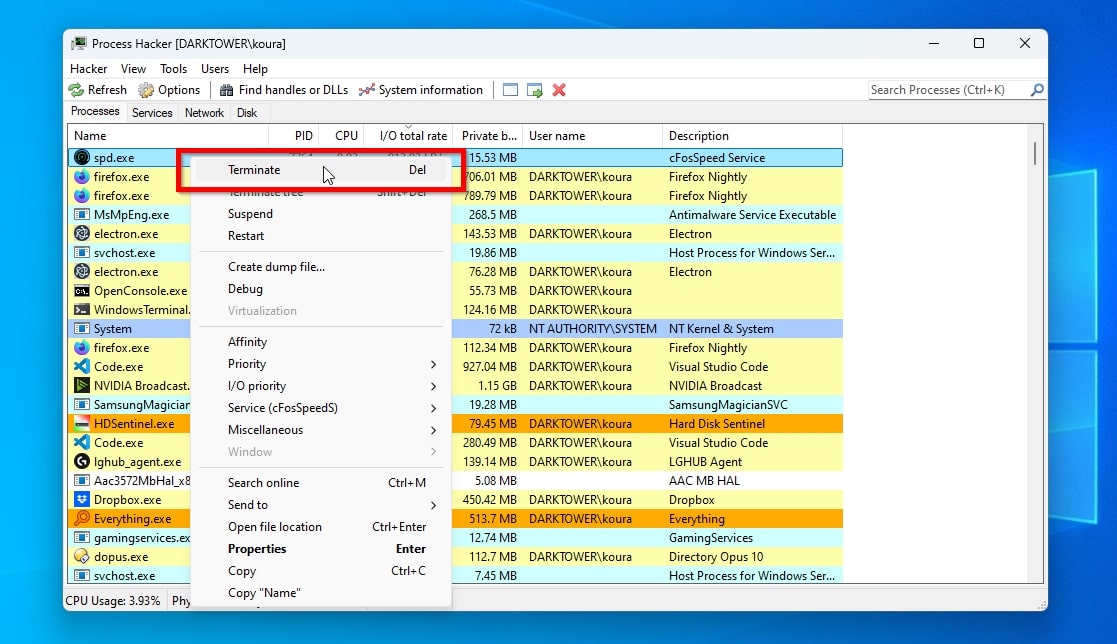Screen dimensions: 1117x644
Task: Open the Hacker menu
Action: point(89,69)
